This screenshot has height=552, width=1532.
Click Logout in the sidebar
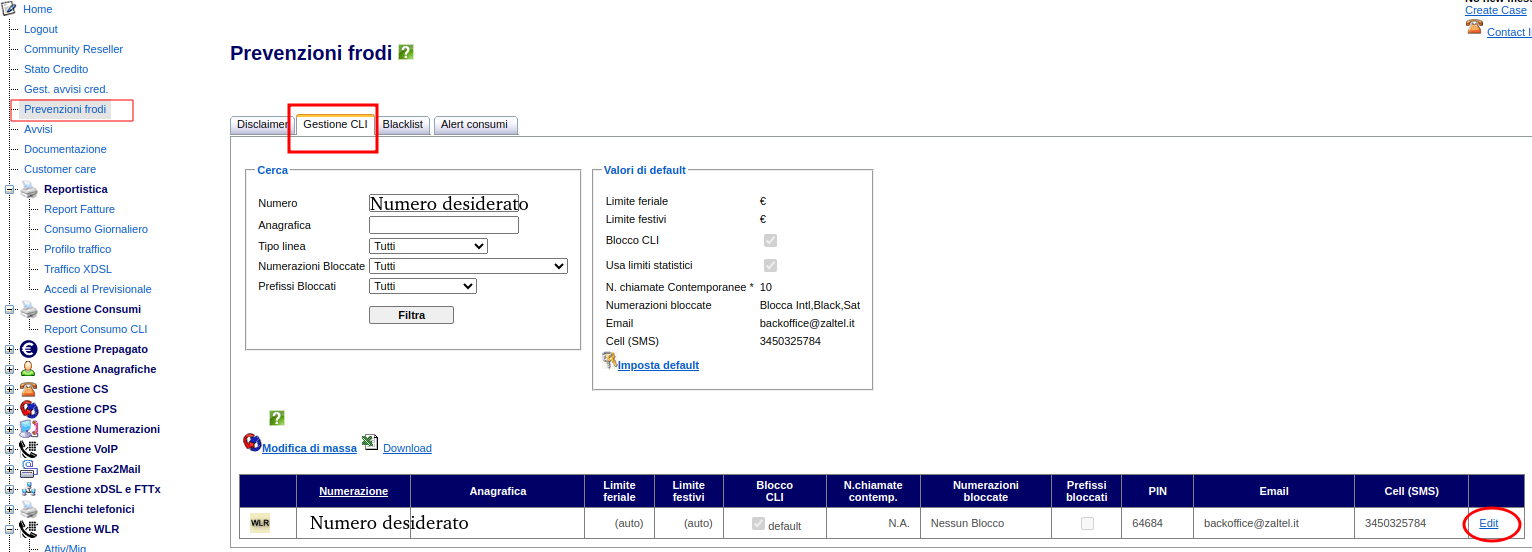[x=41, y=29]
